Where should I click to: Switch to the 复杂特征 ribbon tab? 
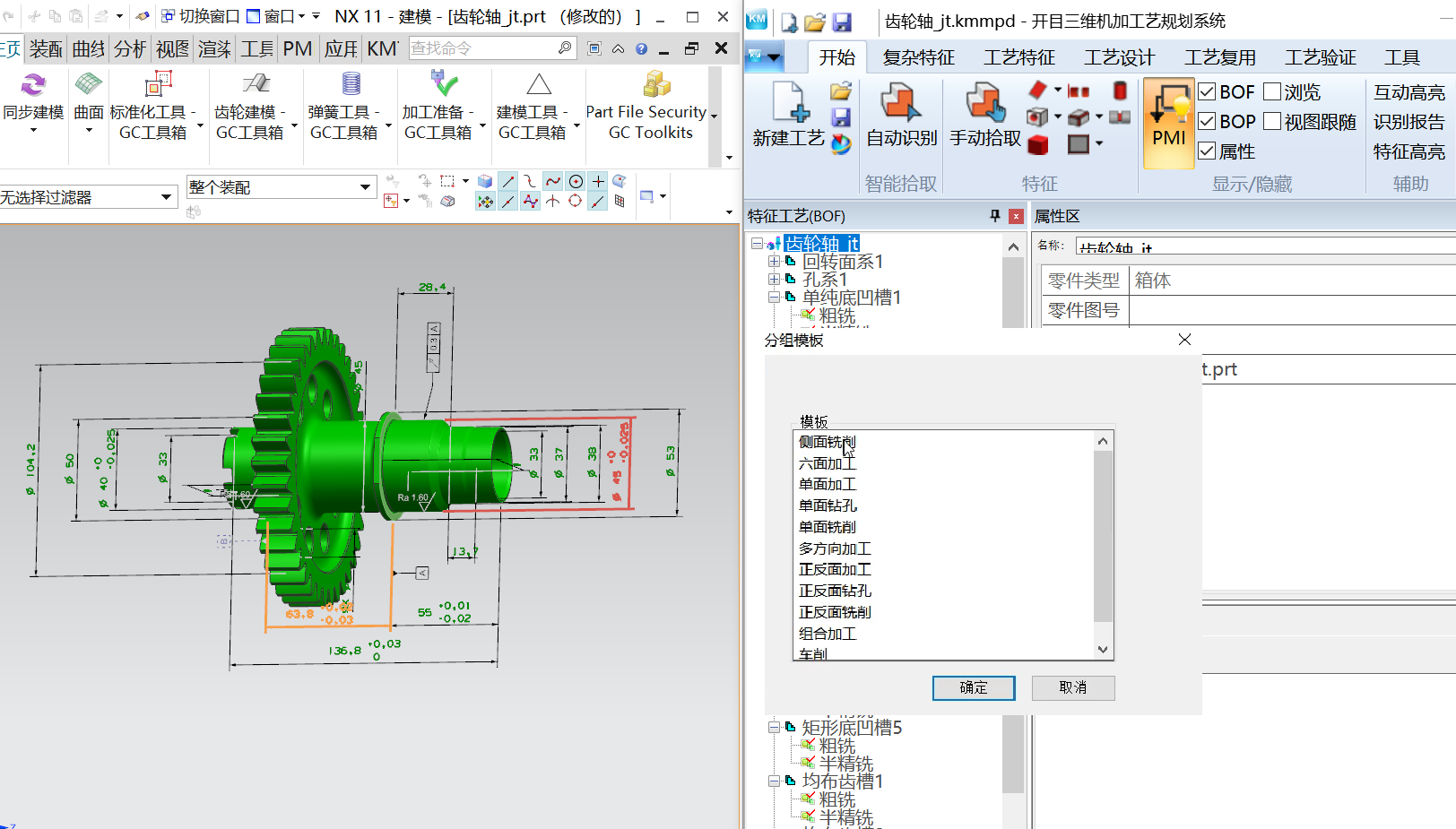point(918,58)
